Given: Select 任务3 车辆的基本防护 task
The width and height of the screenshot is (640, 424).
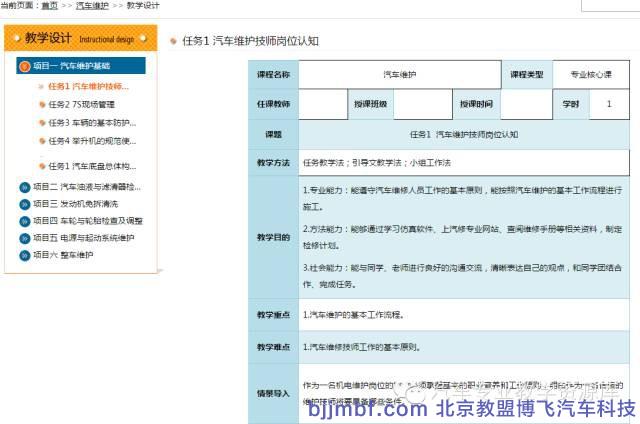Looking at the screenshot, I should (91, 122).
